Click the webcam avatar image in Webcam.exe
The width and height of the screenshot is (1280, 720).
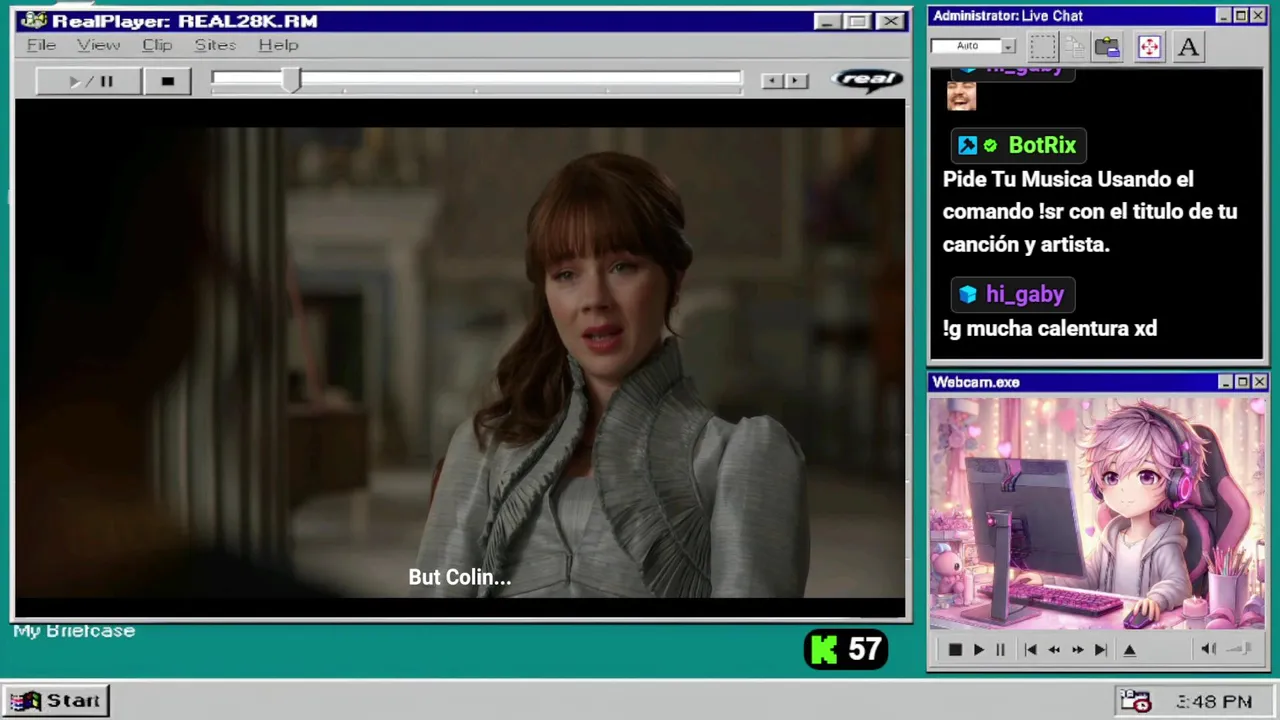pos(1097,514)
